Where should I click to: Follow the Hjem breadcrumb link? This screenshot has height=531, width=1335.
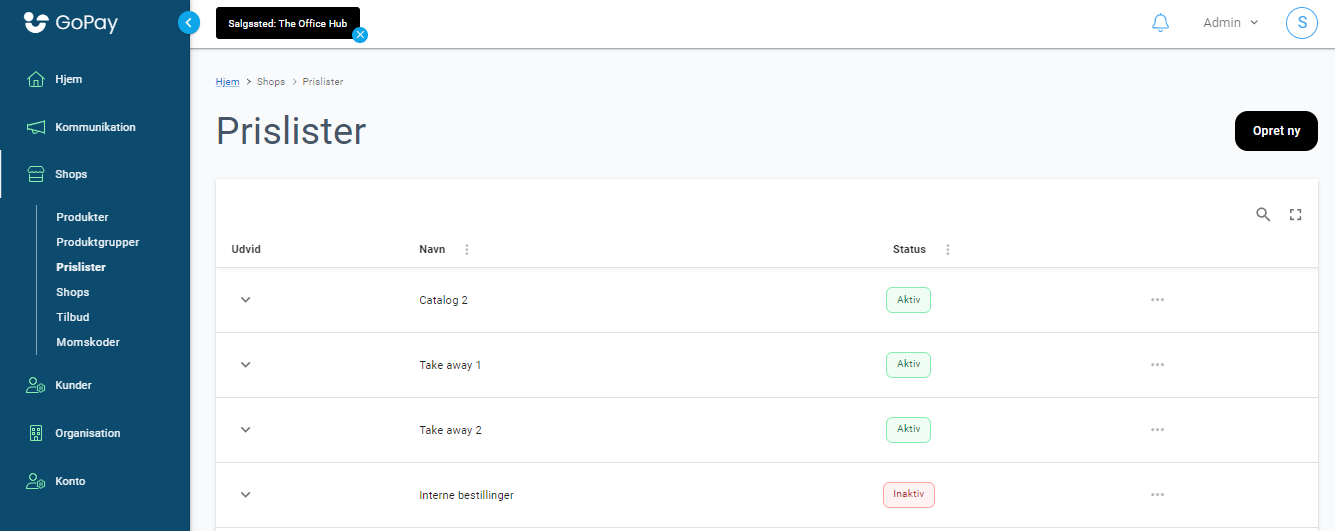227,82
